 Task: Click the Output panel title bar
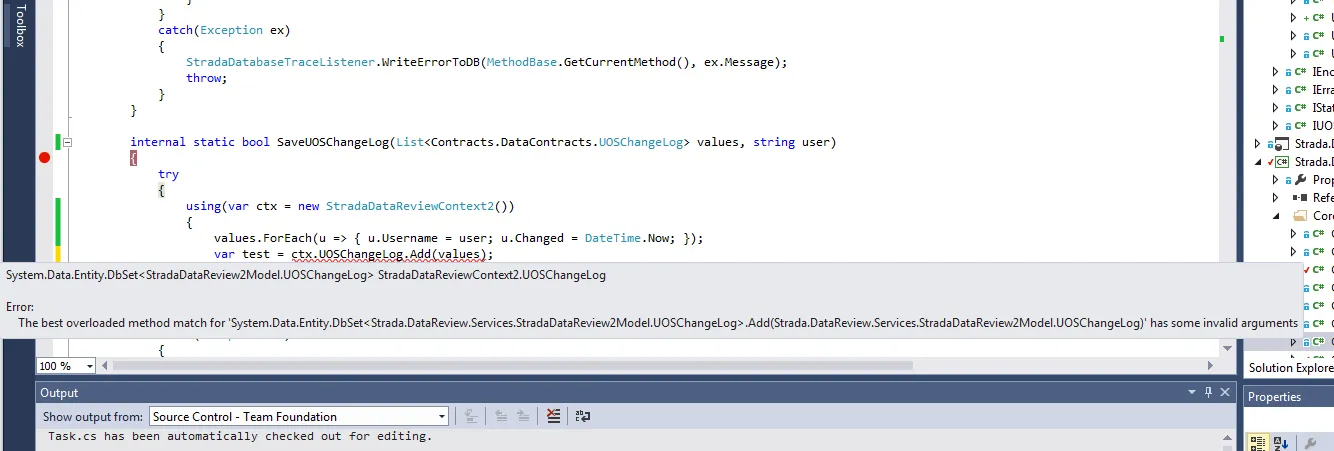(x=637, y=393)
